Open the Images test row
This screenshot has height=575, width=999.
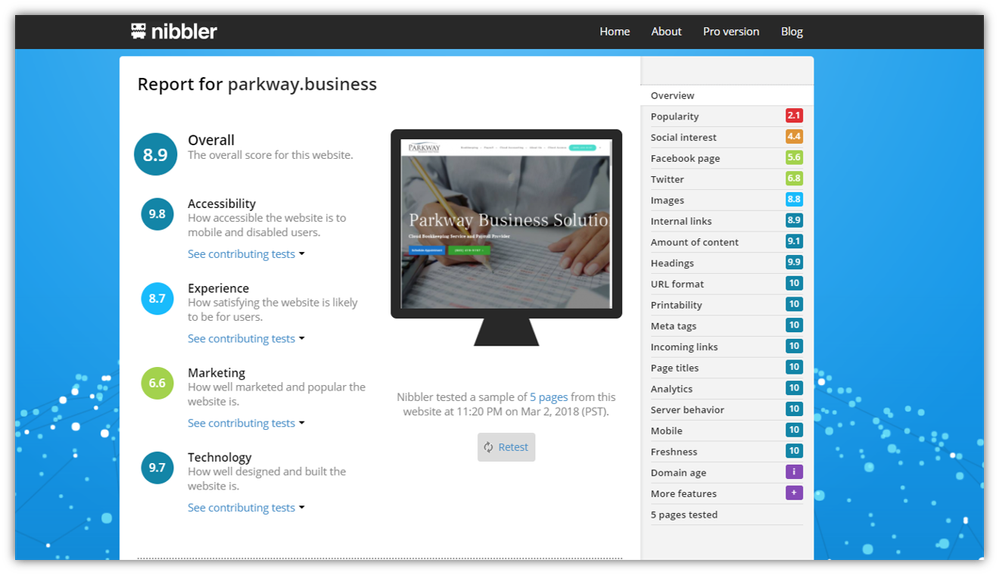coord(727,201)
